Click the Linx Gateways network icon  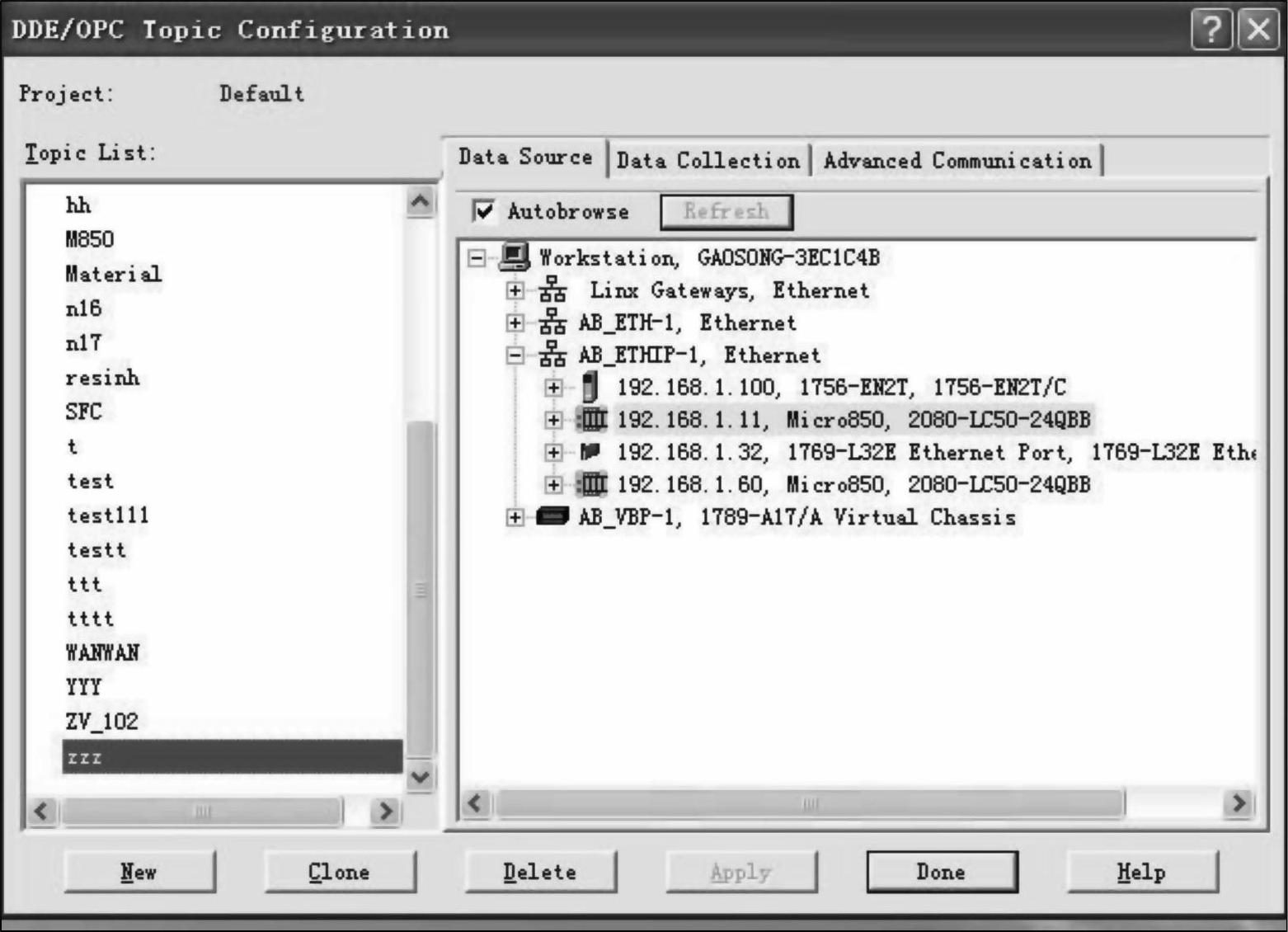coord(552,290)
